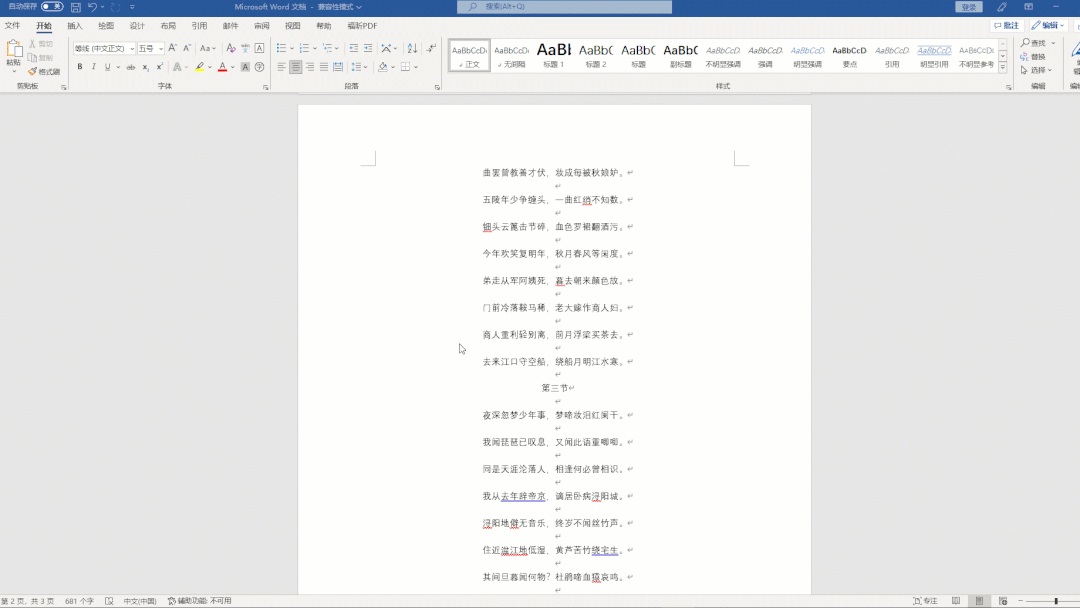Image resolution: width=1080 pixels, height=608 pixels.
Task: Click the word count in status bar
Action: pyautogui.click(x=79, y=601)
